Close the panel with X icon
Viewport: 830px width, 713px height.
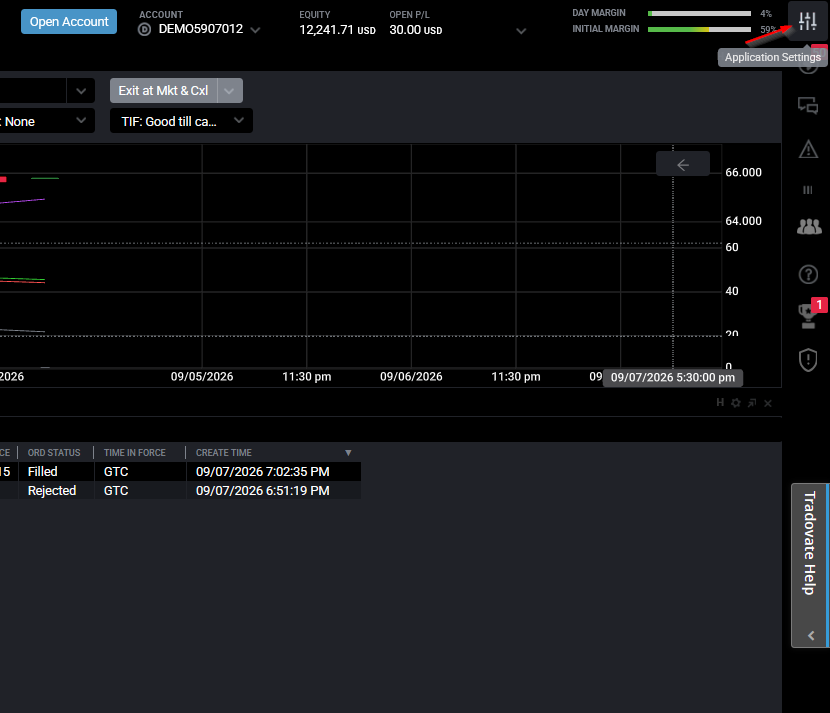coord(768,403)
